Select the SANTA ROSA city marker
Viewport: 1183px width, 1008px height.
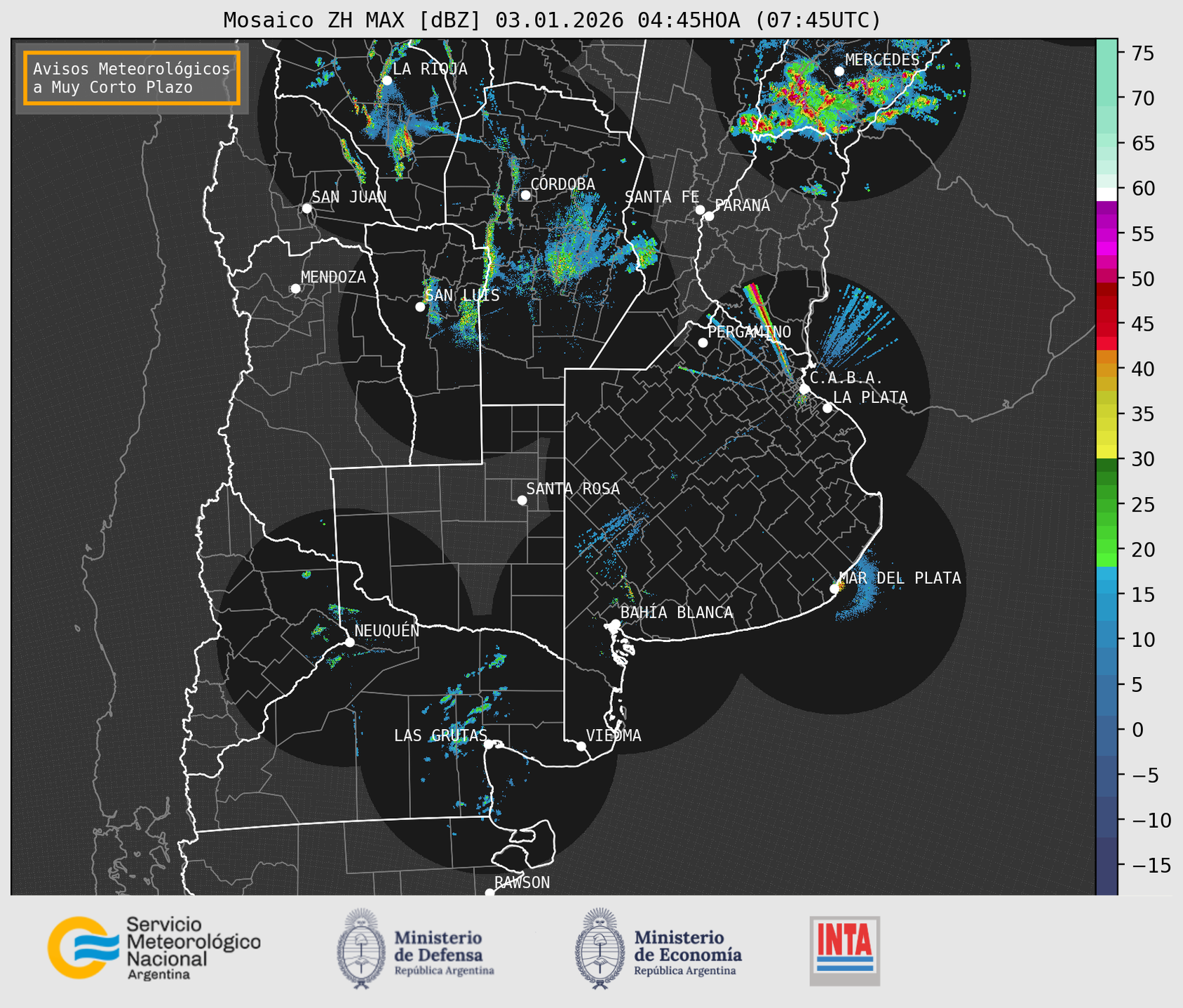coord(522,500)
